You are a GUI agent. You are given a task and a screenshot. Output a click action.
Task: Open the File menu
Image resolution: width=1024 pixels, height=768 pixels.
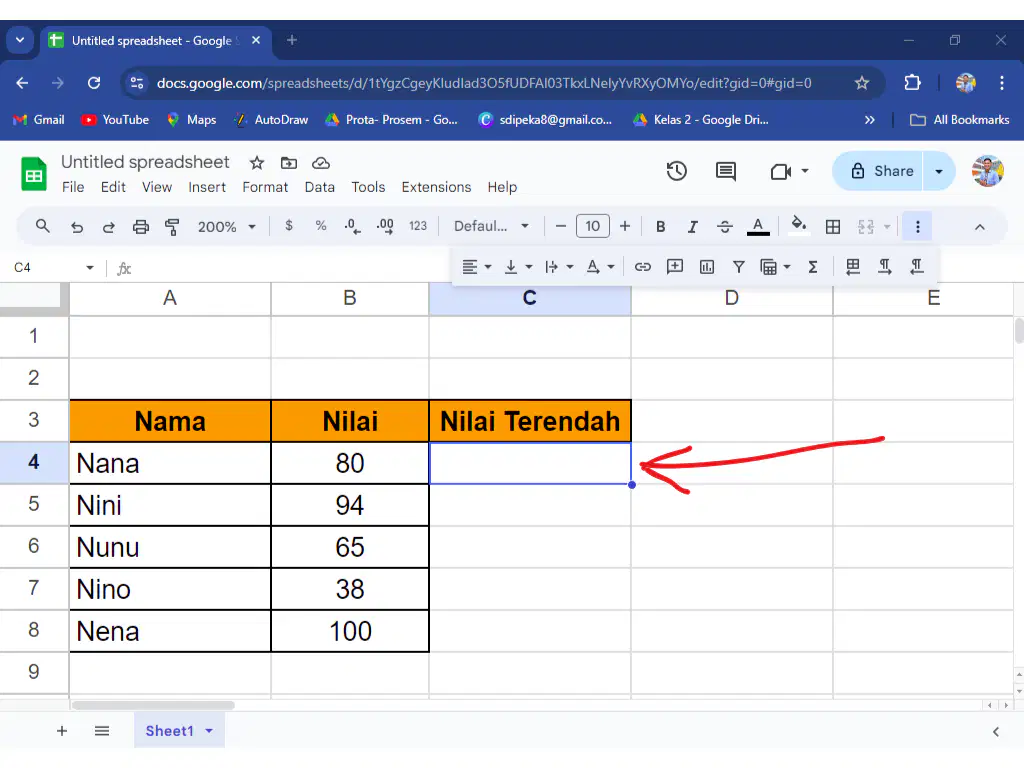[x=73, y=187]
